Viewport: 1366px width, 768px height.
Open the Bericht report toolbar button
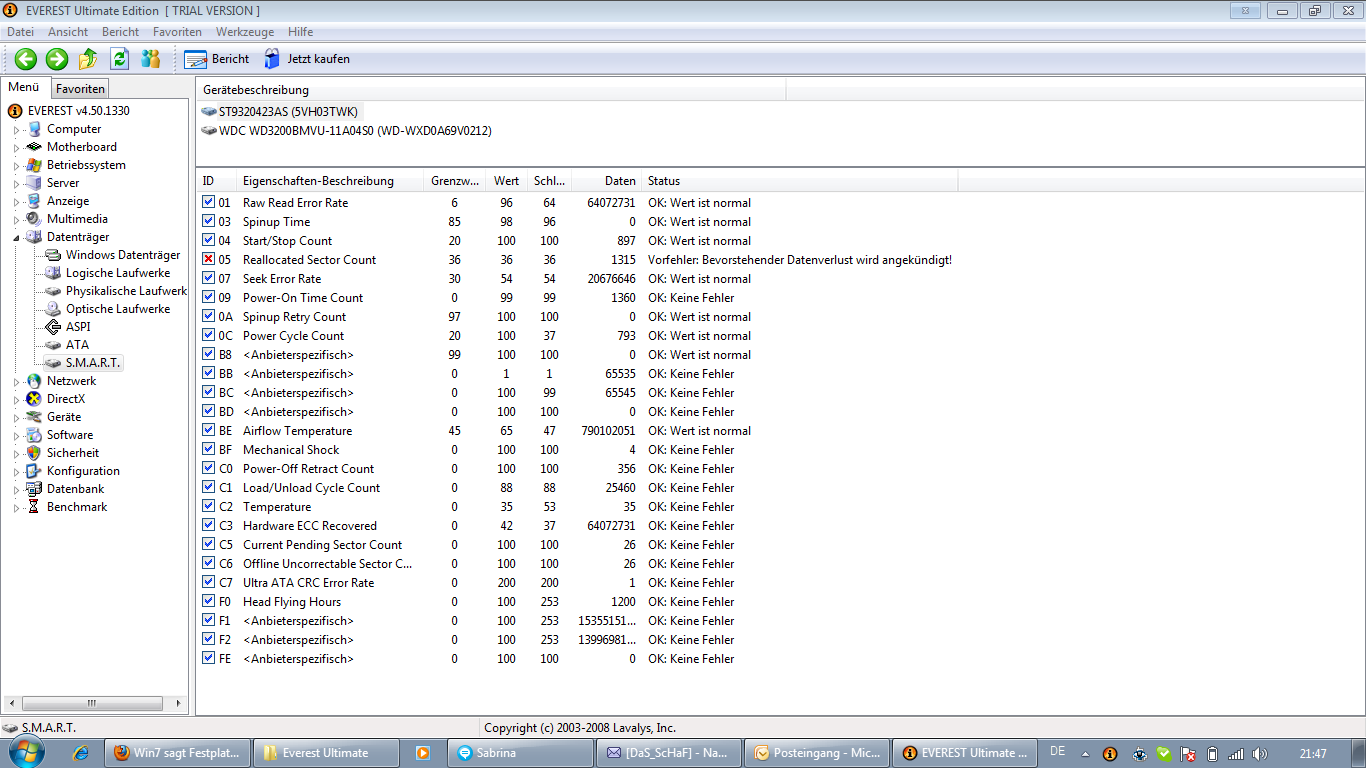coord(217,59)
